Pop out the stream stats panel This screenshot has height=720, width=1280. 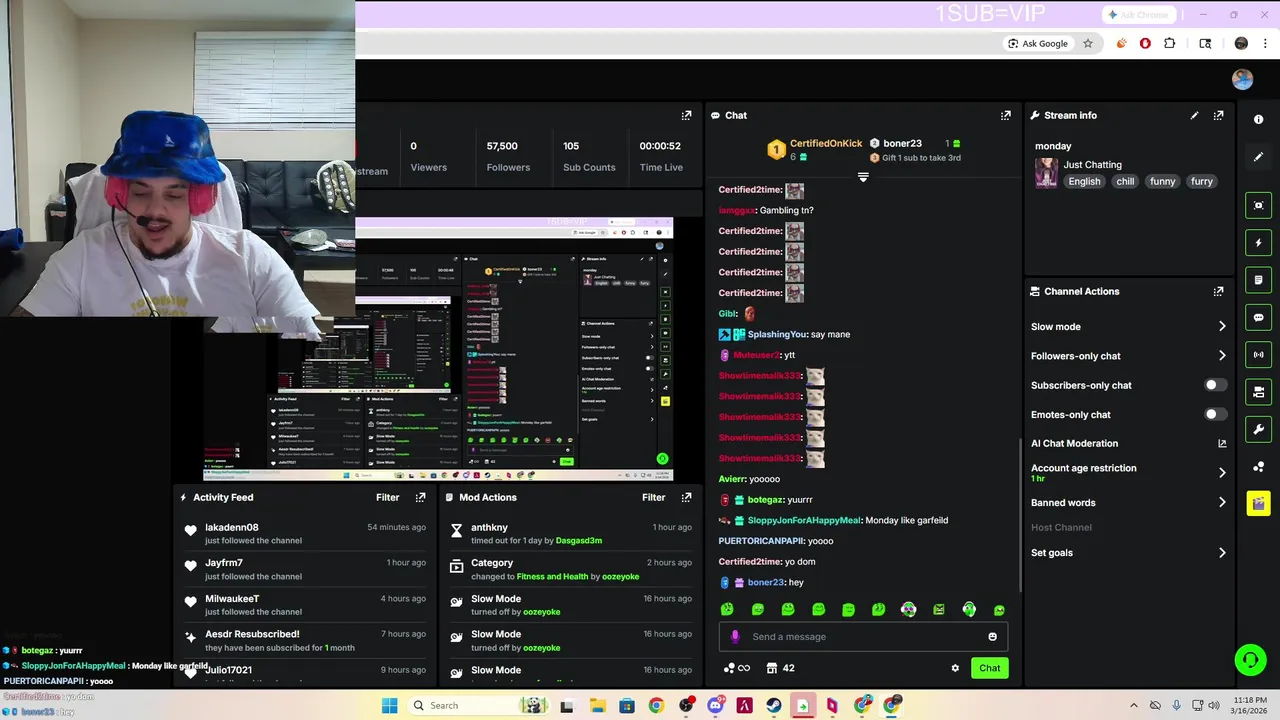point(686,115)
